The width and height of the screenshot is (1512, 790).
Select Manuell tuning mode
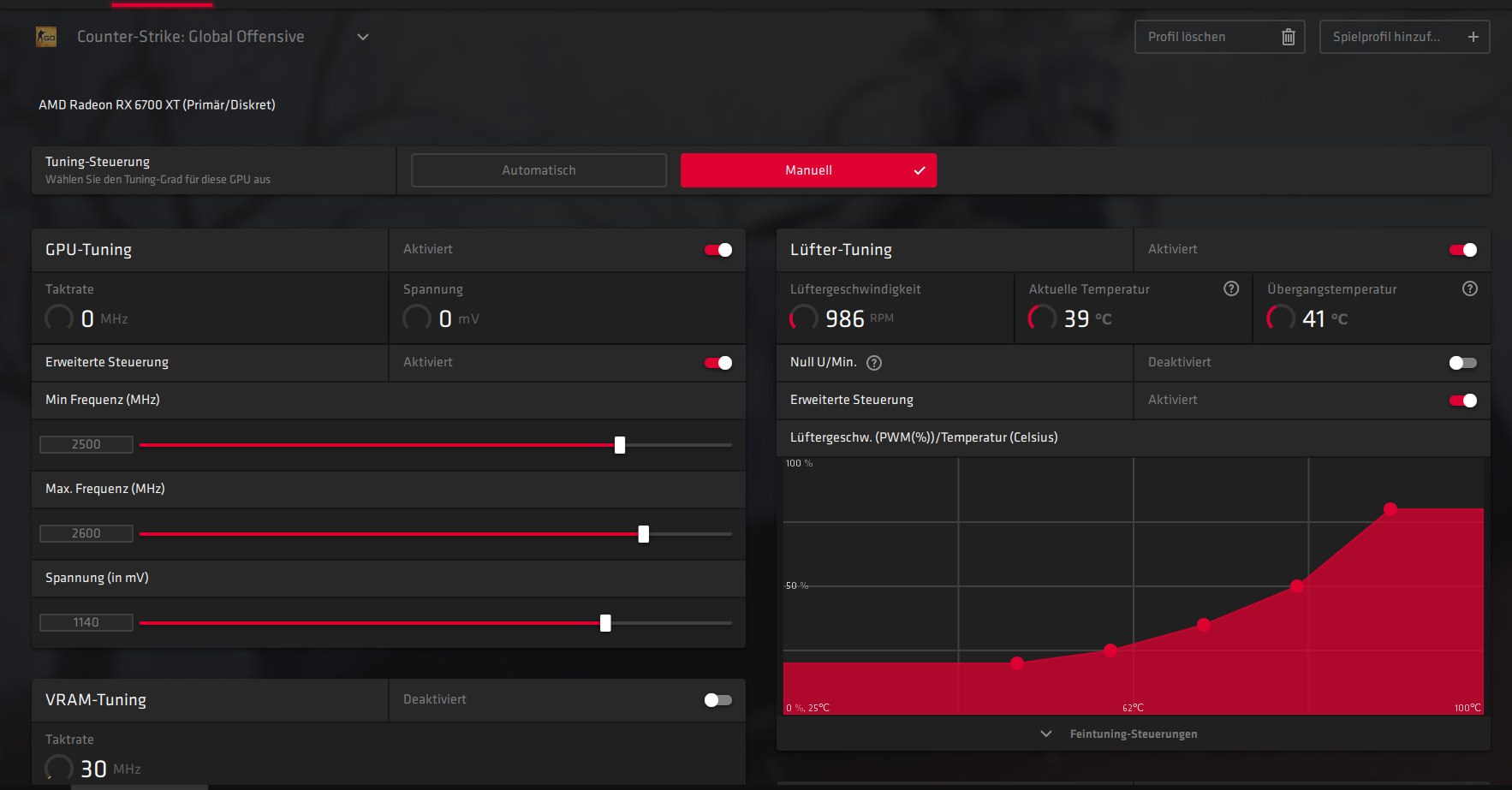(808, 170)
